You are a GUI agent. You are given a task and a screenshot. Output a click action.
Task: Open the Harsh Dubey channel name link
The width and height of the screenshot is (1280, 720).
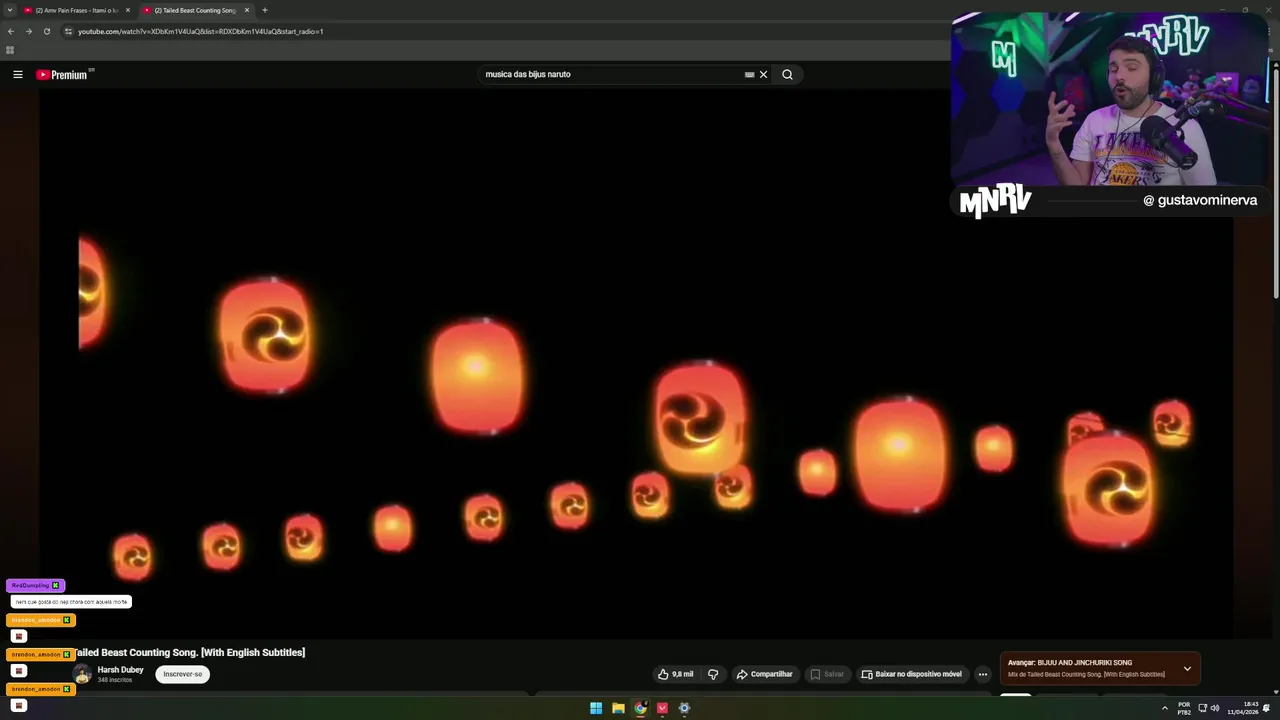coord(120,670)
